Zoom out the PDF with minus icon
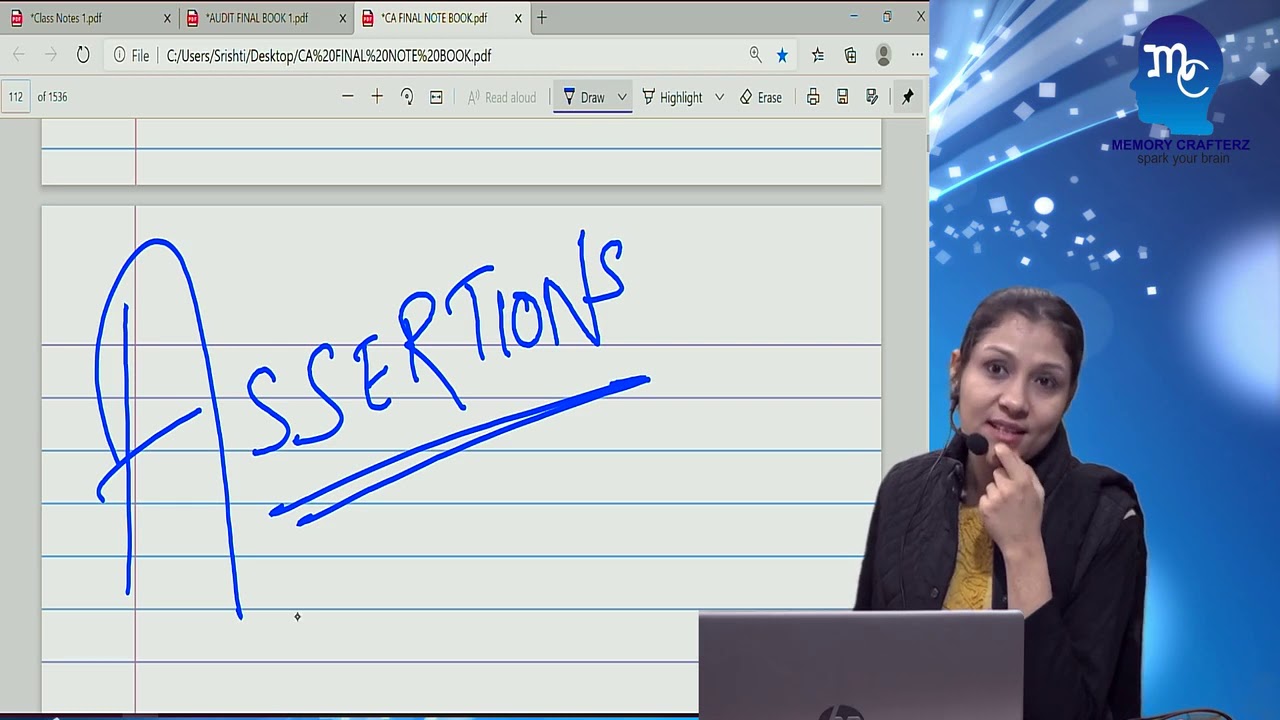The width and height of the screenshot is (1280, 720). (347, 97)
